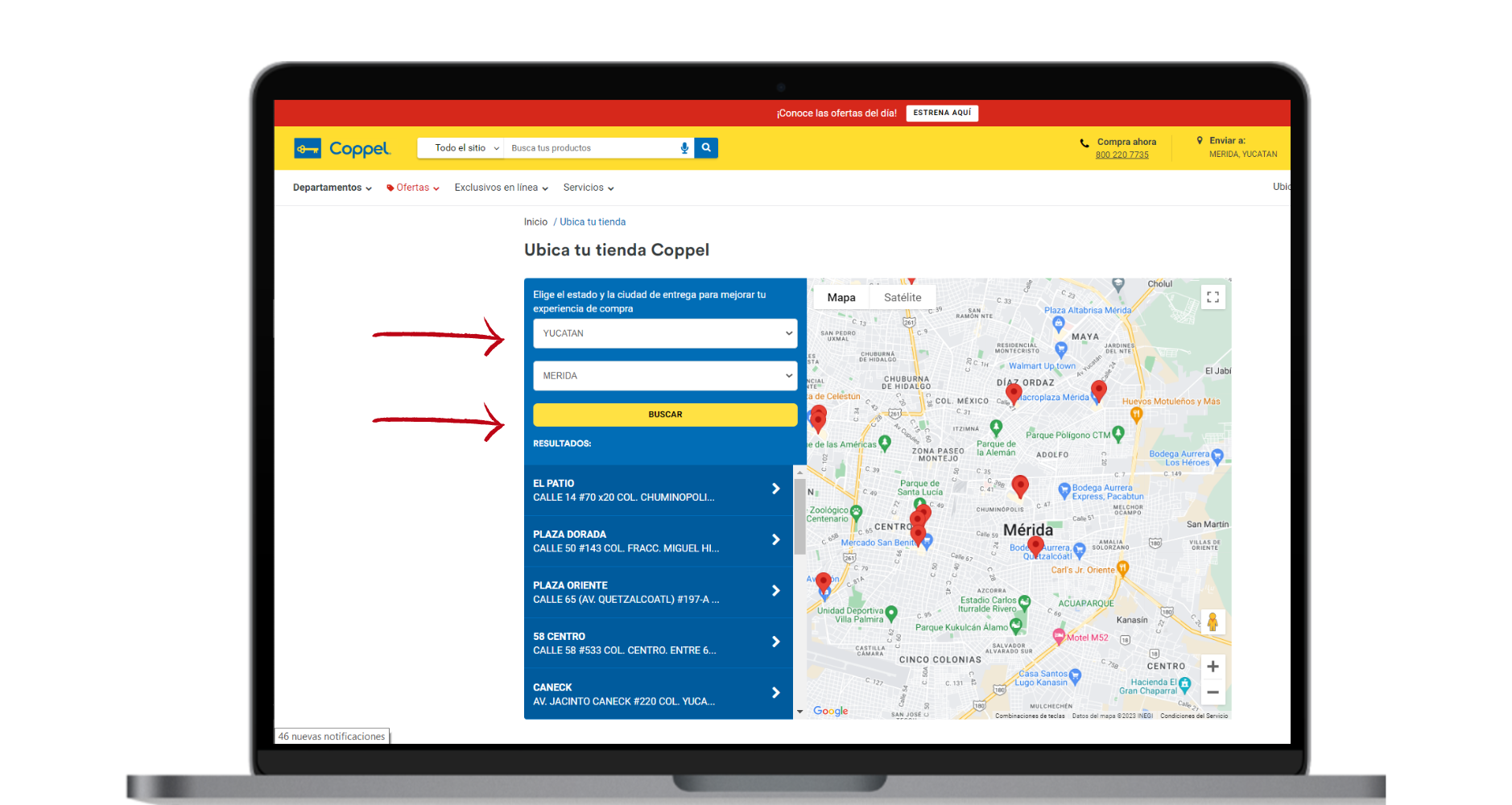
Task: Zoom in using the map plus icon
Action: 1212,666
